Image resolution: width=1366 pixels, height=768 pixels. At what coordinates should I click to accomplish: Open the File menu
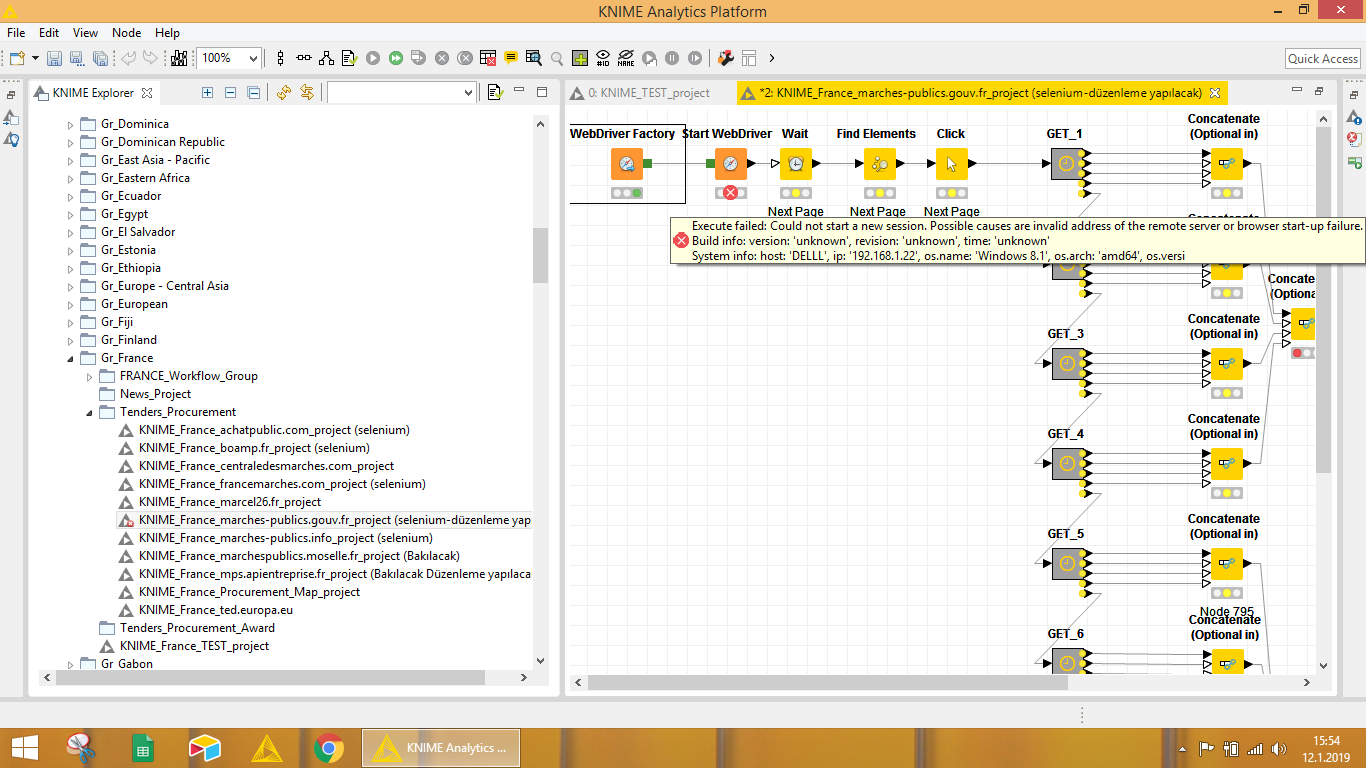pyautogui.click(x=16, y=33)
